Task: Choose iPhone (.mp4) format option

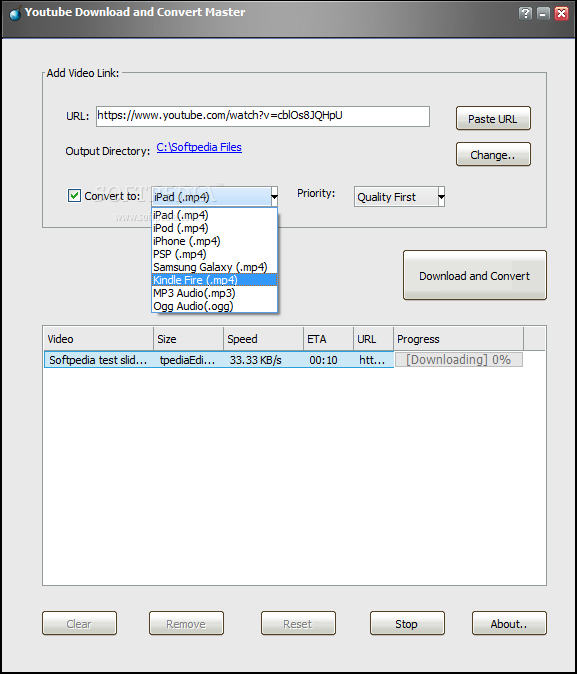Action: coord(214,241)
